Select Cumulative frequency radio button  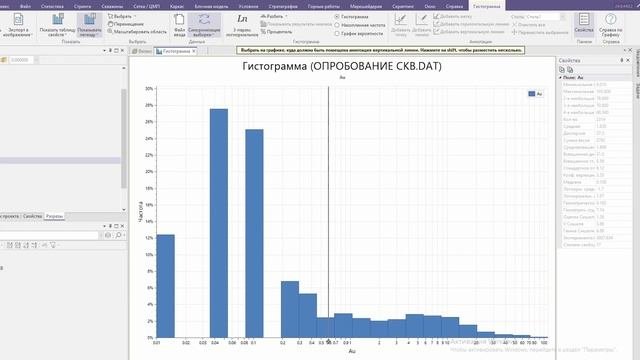pos(337,25)
